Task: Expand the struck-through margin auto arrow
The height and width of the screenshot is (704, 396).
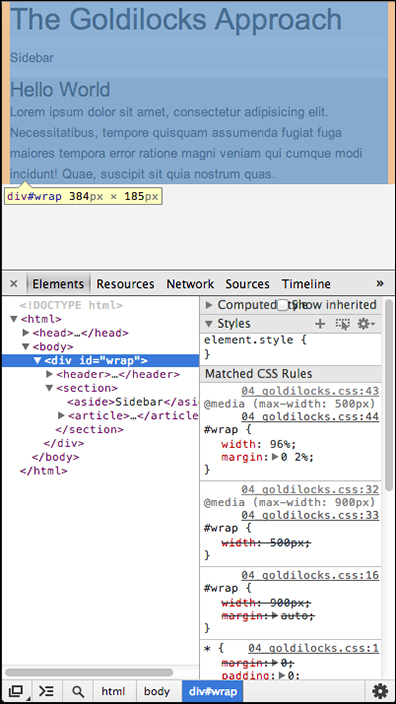Action: 276,616
